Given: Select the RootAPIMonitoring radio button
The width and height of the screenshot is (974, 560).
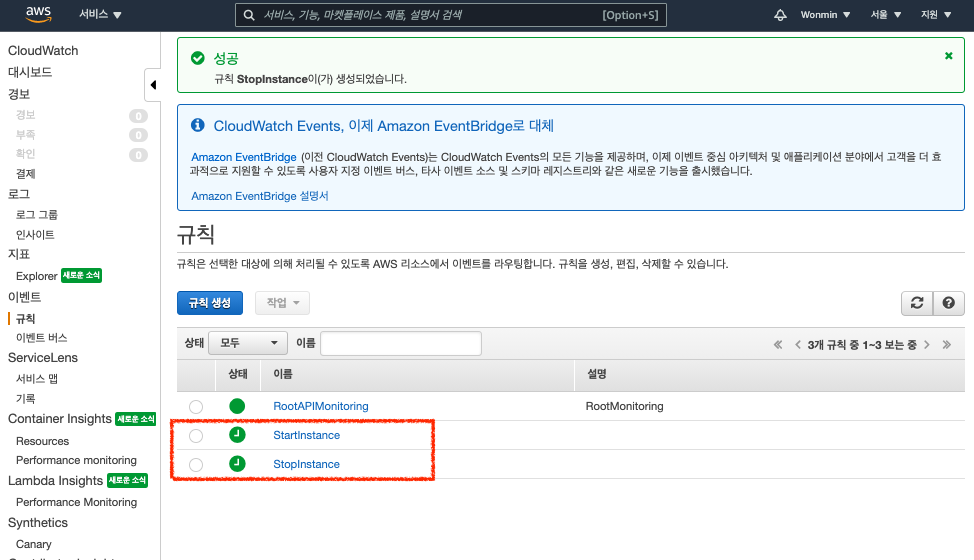Looking at the screenshot, I should coord(196,407).
